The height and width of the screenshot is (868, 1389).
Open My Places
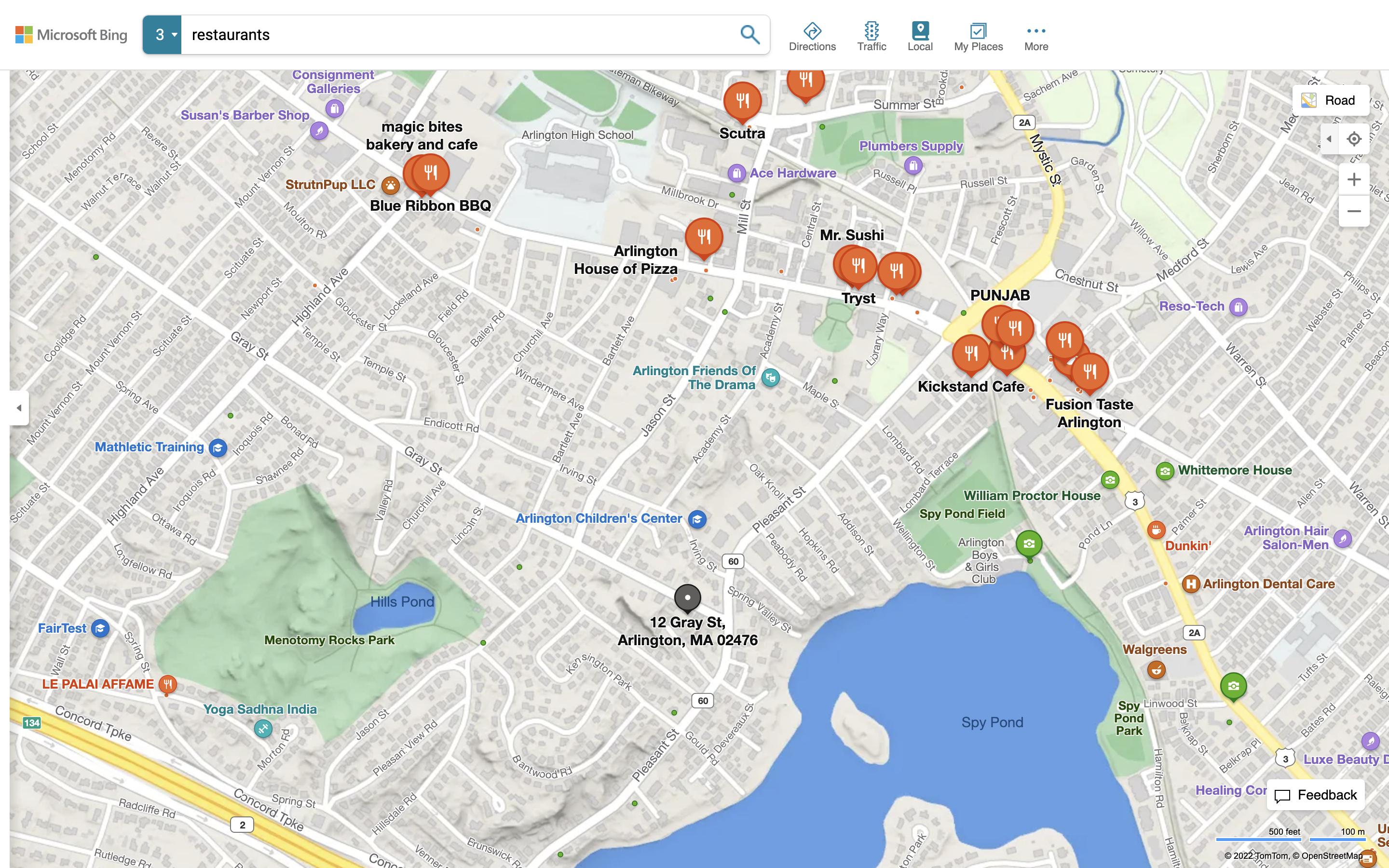pyautogui.click(x=978, y=37)
